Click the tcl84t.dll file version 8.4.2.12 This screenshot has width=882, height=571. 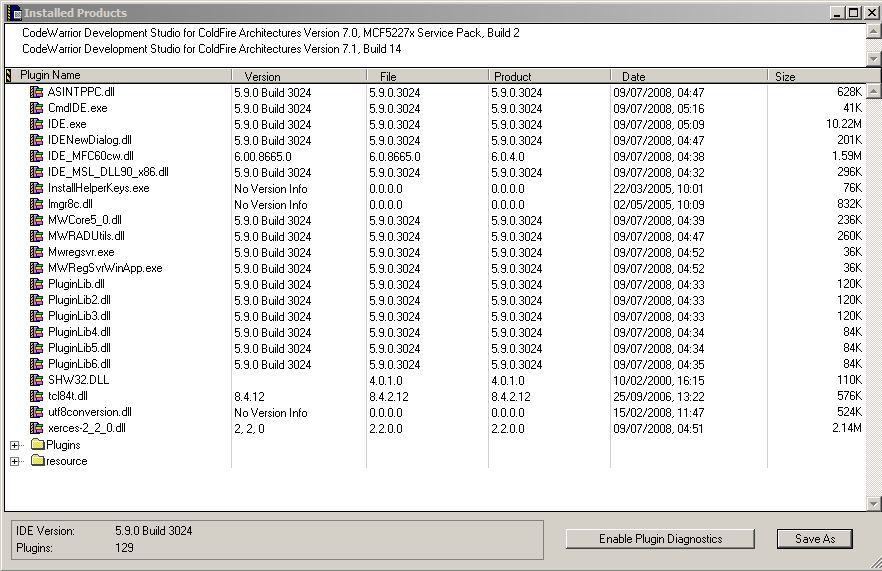pyautogui.click(x=389, y=397)
